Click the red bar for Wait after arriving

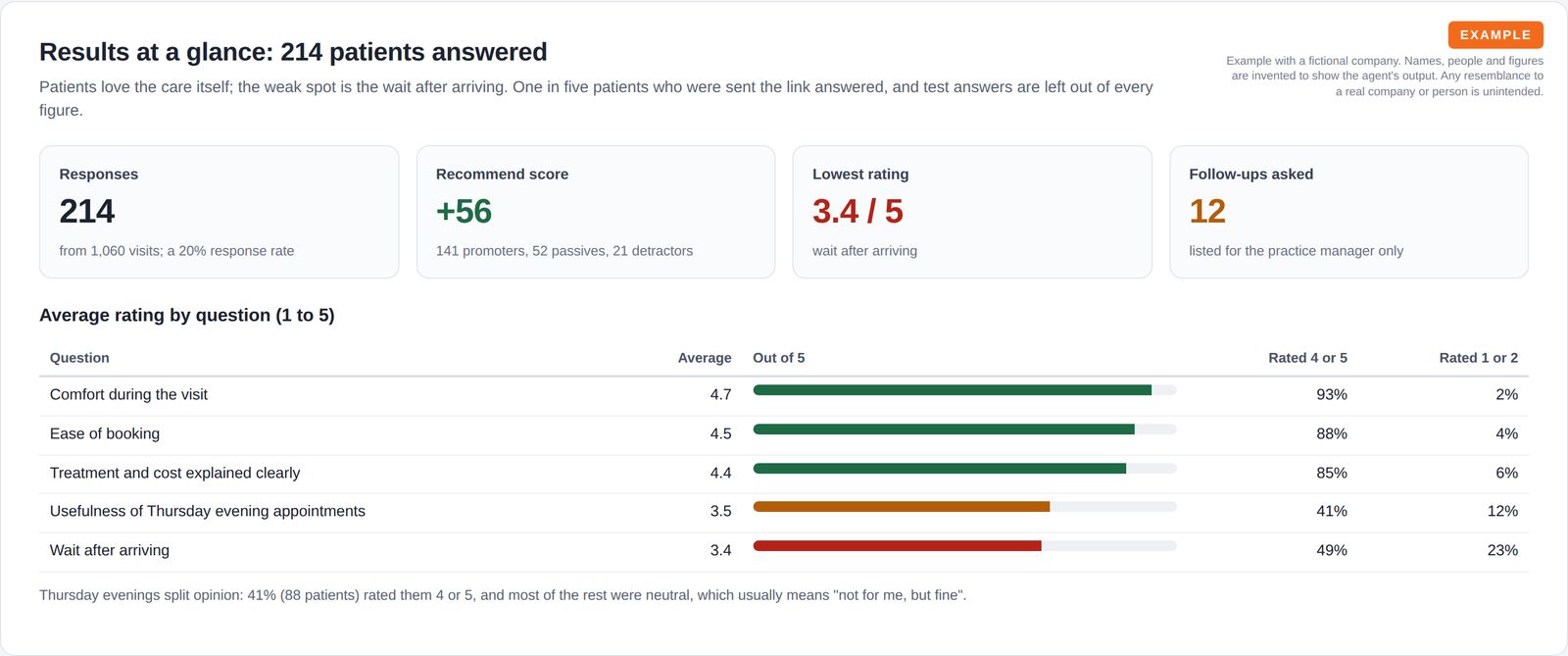click(897, 546)
